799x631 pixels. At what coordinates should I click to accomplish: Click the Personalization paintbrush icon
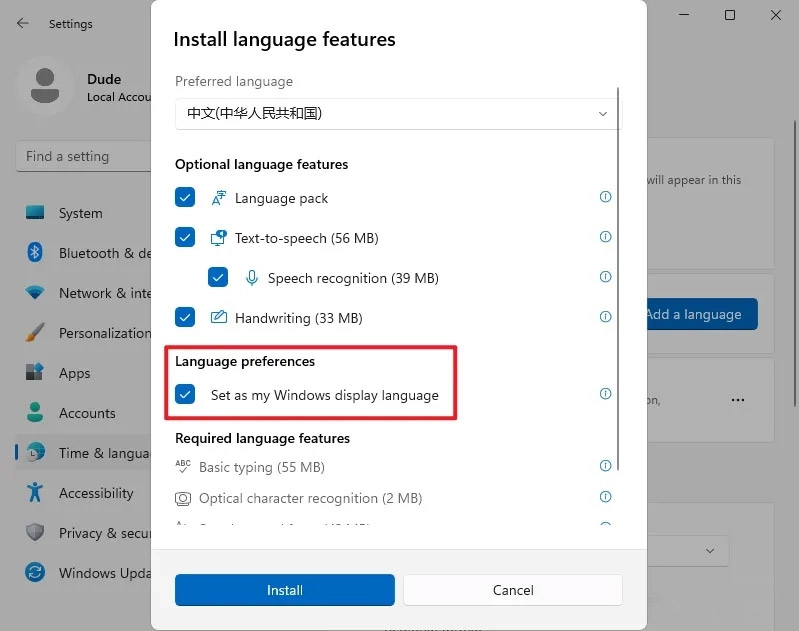tap(35, 332)
